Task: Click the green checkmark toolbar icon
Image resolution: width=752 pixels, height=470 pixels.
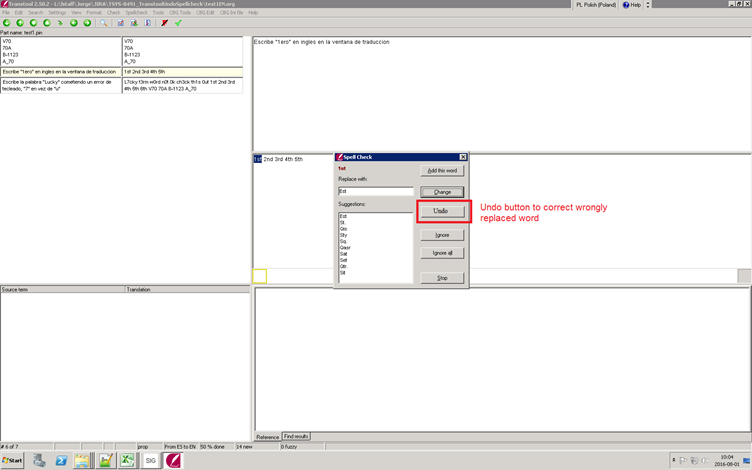Action: [178, 22]
